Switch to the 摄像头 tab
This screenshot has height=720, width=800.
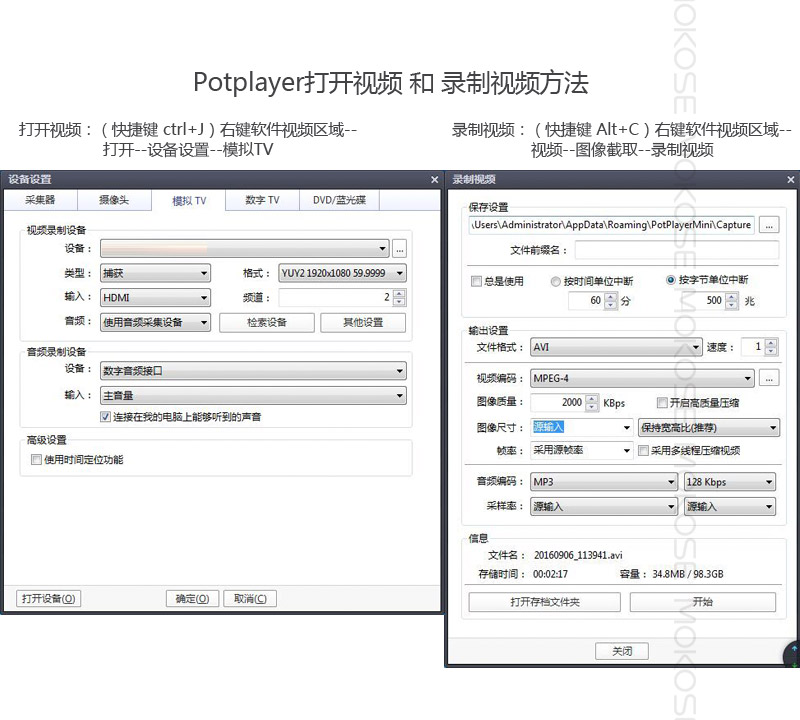pyautogui.click(x=114, y=200)
